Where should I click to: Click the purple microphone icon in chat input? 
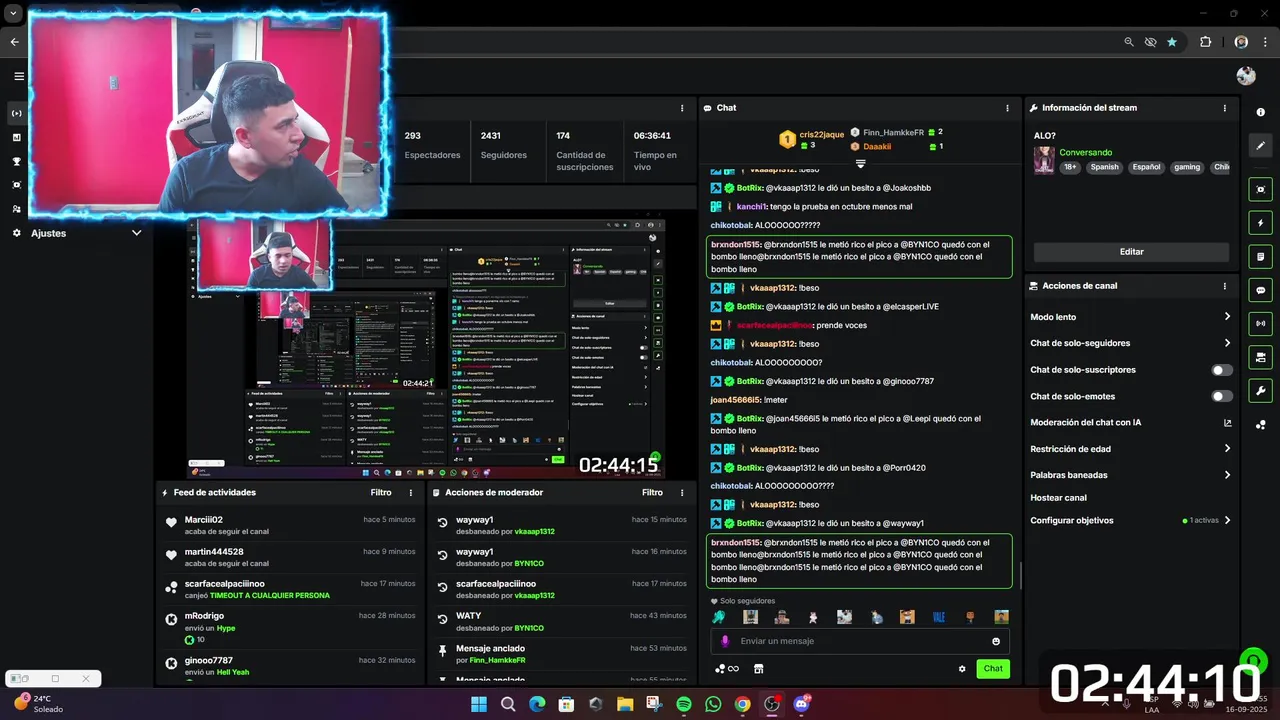[725, 641]
